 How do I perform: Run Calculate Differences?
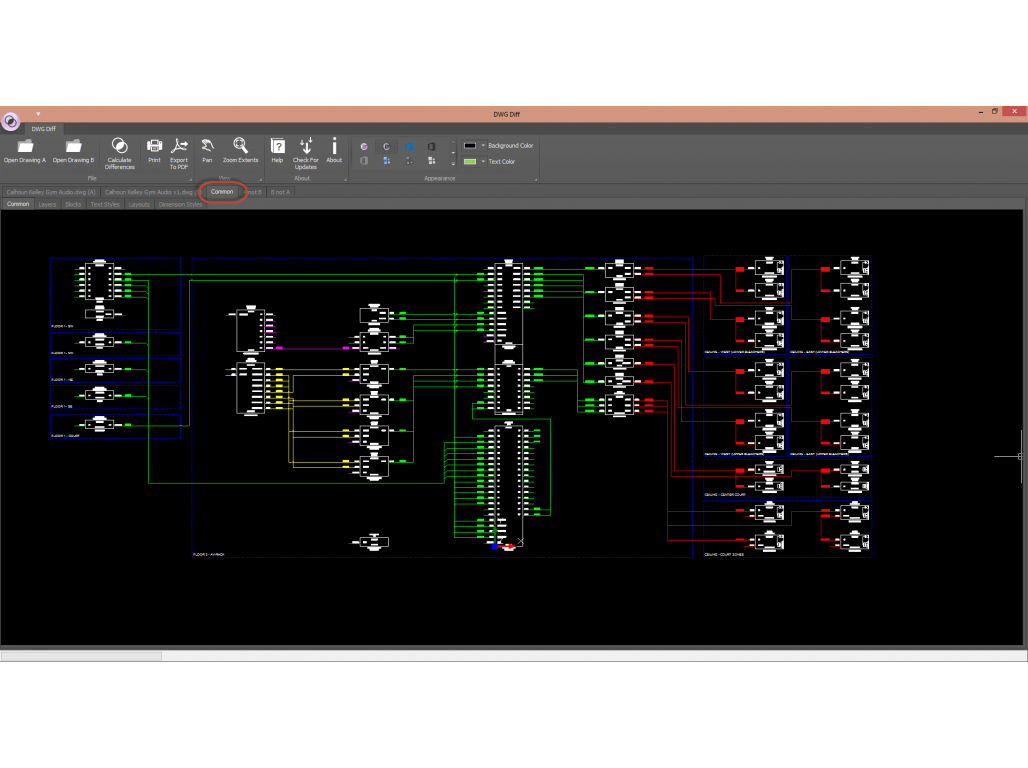[x=119, y=154]
